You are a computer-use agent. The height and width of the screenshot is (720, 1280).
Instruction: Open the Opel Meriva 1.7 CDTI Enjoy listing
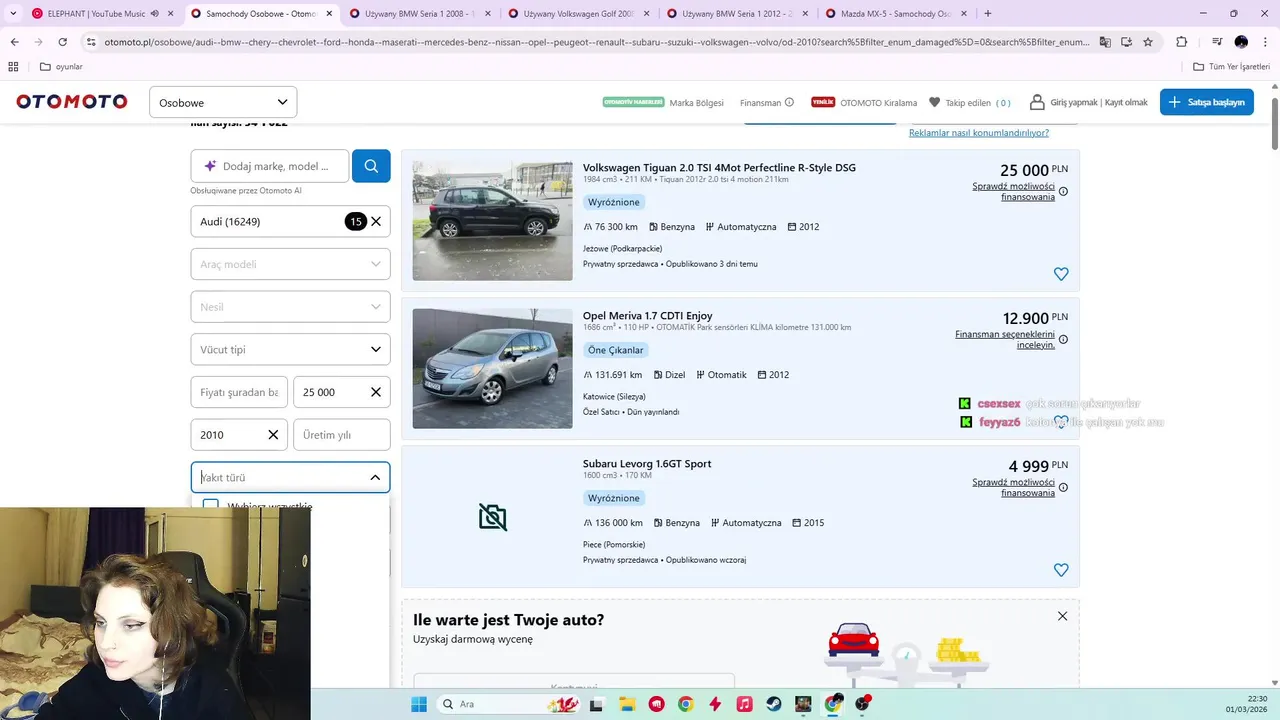[648, 315]
